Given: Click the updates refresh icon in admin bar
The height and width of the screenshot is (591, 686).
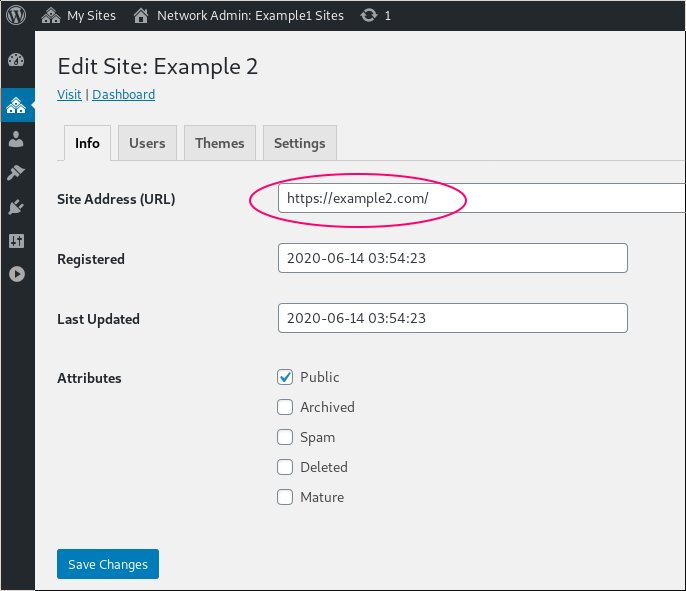Looking at the screenshot, I should point(369,15).
